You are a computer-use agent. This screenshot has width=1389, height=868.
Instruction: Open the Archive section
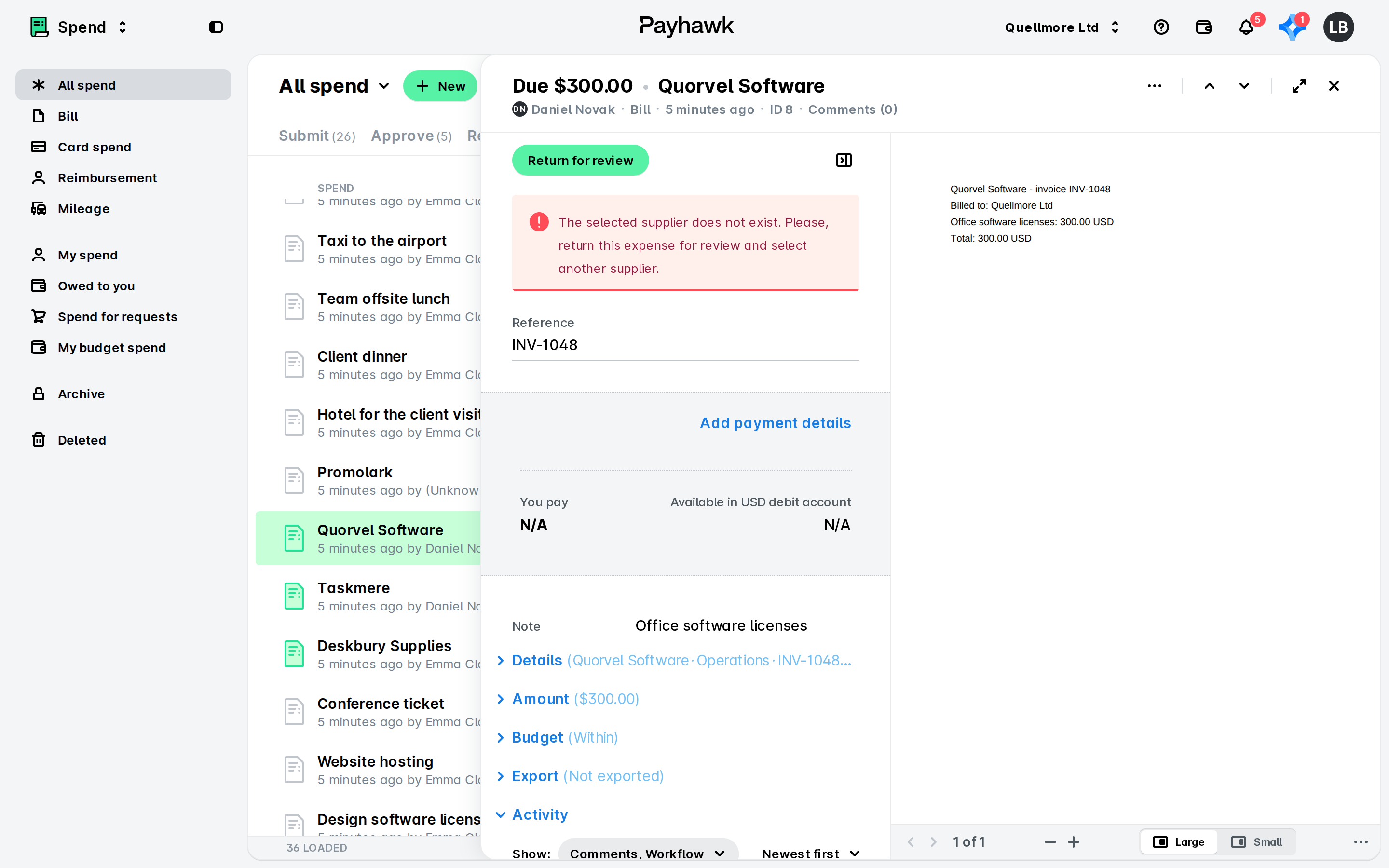123,394
